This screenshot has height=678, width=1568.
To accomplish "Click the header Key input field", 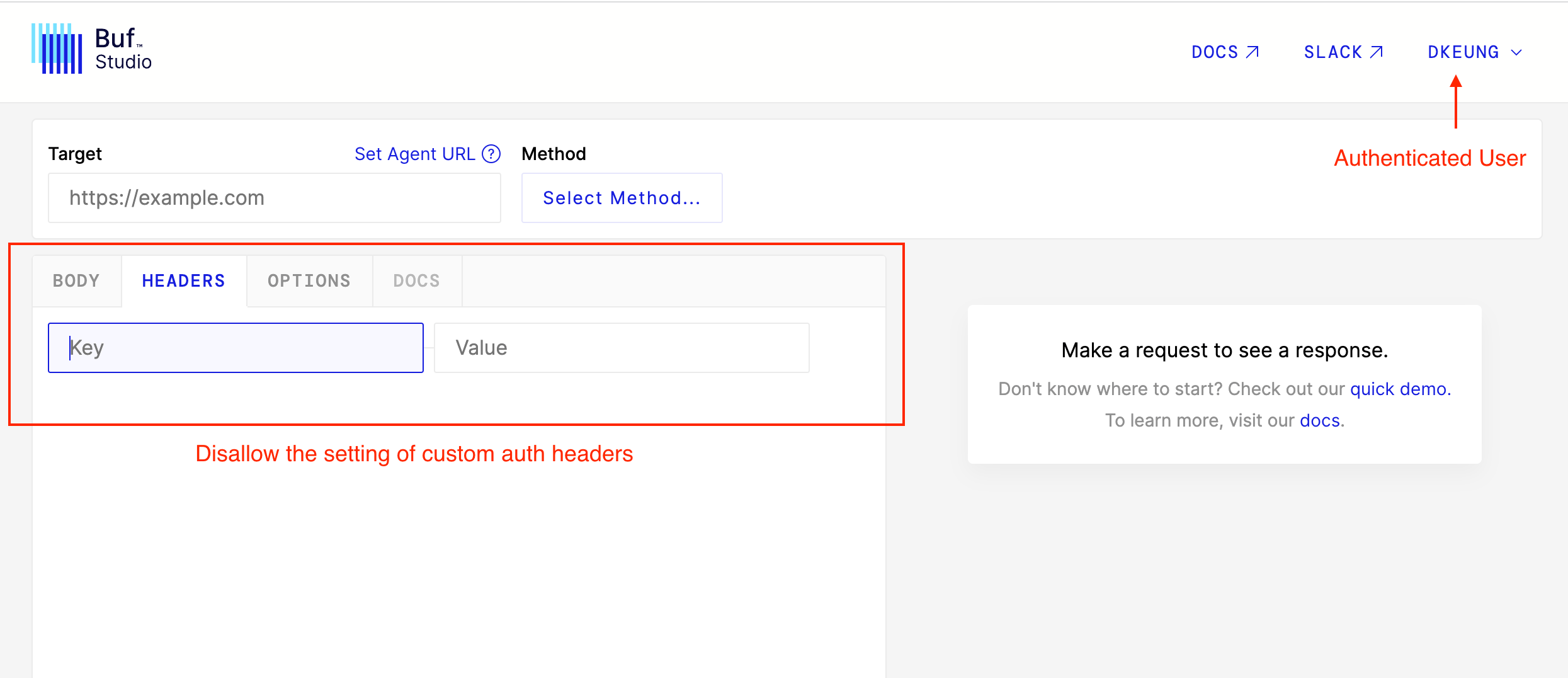I will [236, 348].
